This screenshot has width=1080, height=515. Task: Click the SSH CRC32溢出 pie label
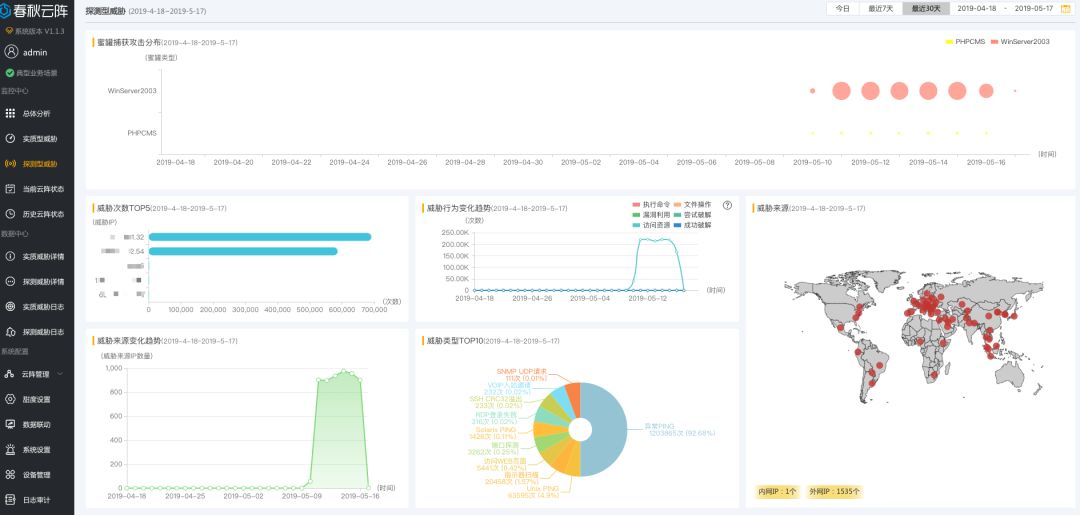pyautogui.click(x=495, y=402)
